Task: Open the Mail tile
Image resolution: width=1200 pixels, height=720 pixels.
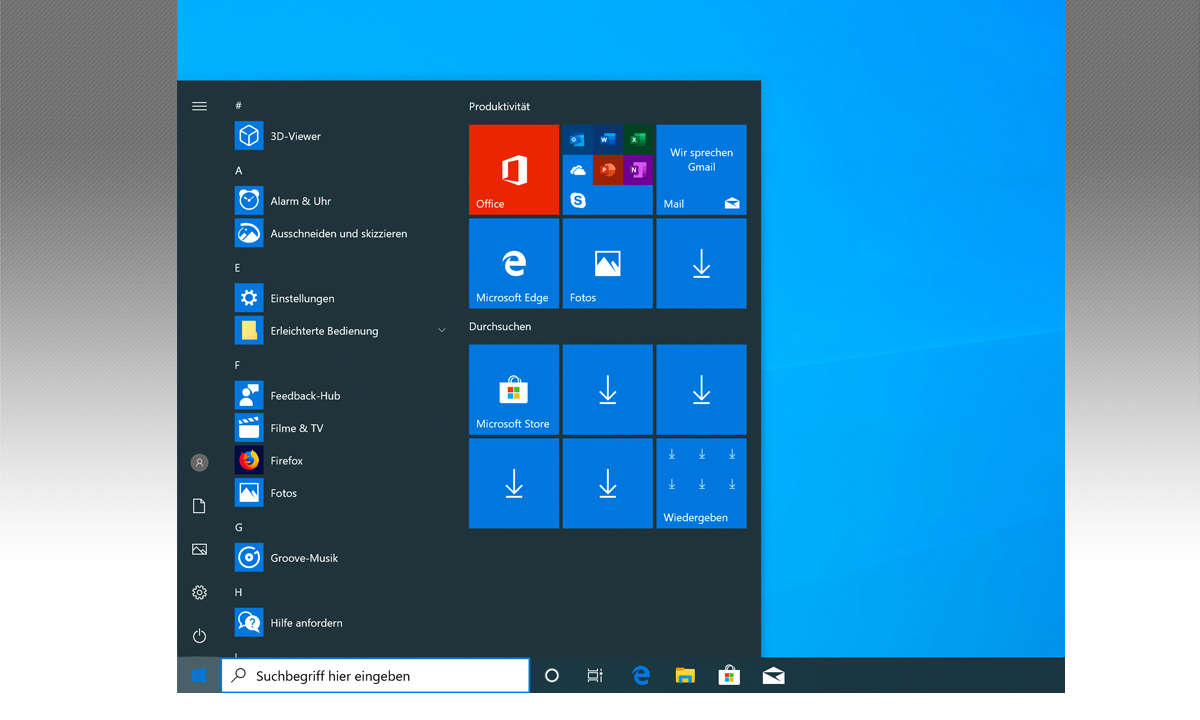Action: click(x=701, y=170)
